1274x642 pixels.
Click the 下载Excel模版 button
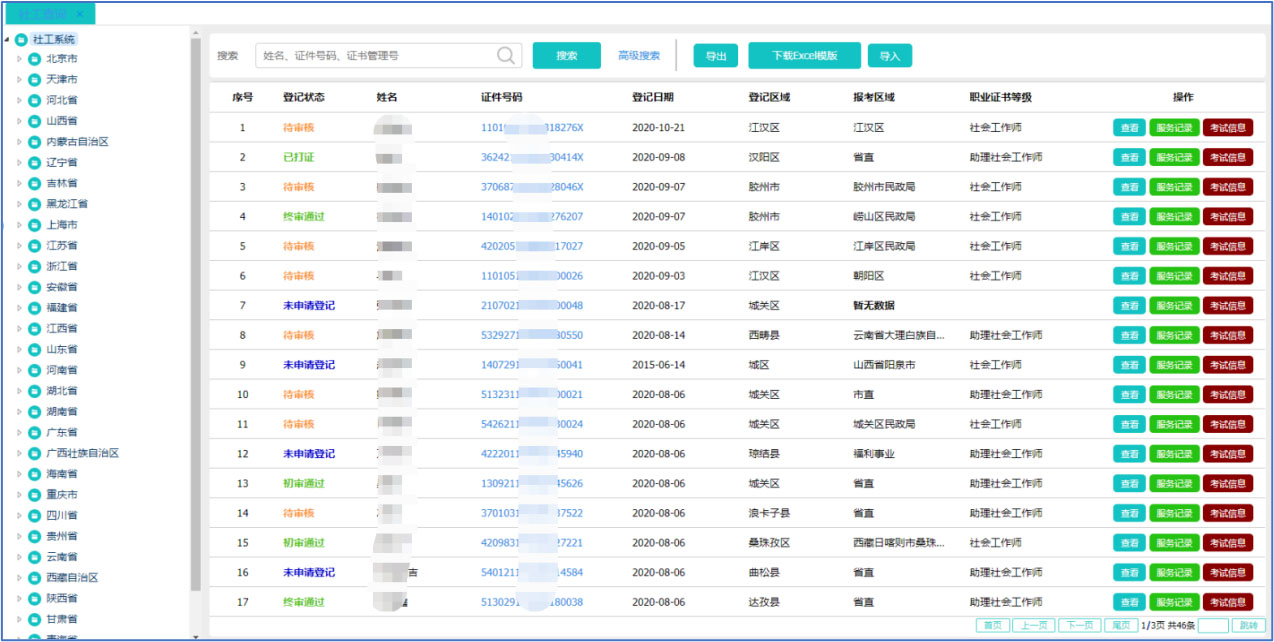click(804, 56)
